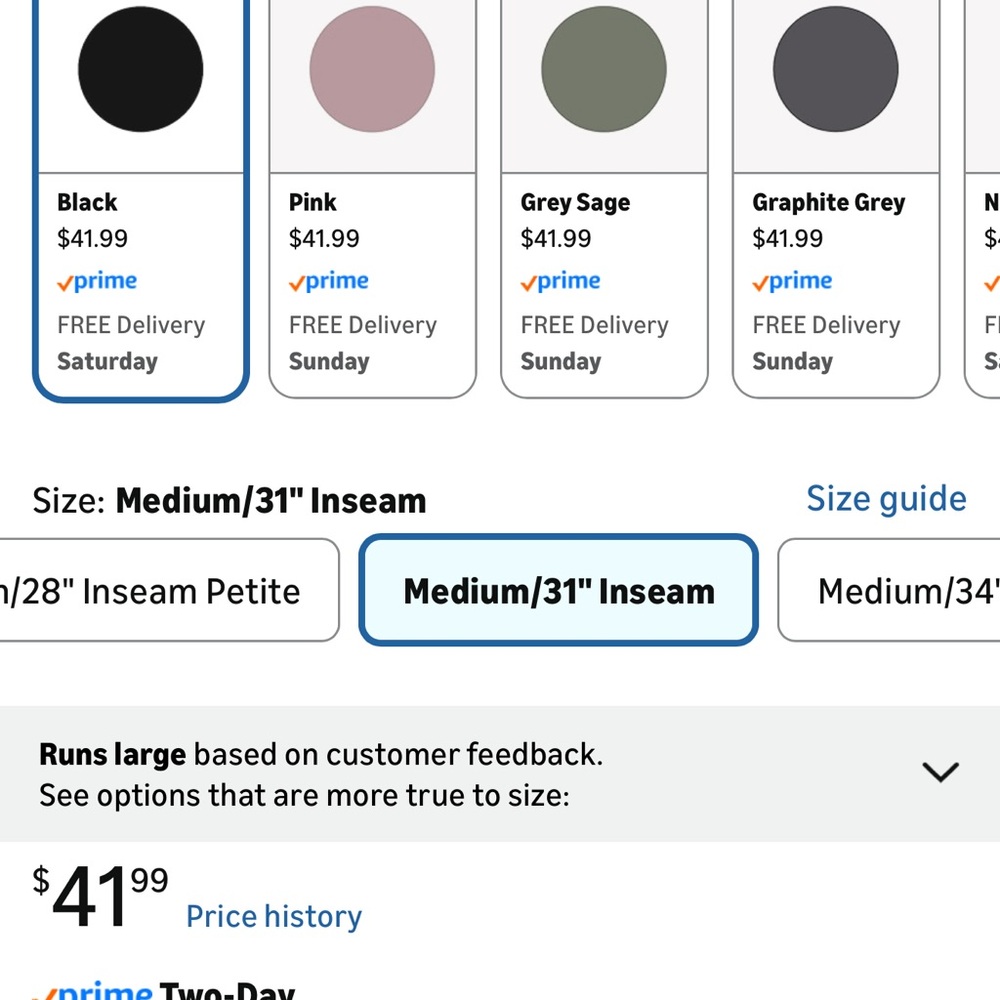Expand the Runs large feedback chevron
The width and height of the screenshot is (1000, 1000).
940,772
